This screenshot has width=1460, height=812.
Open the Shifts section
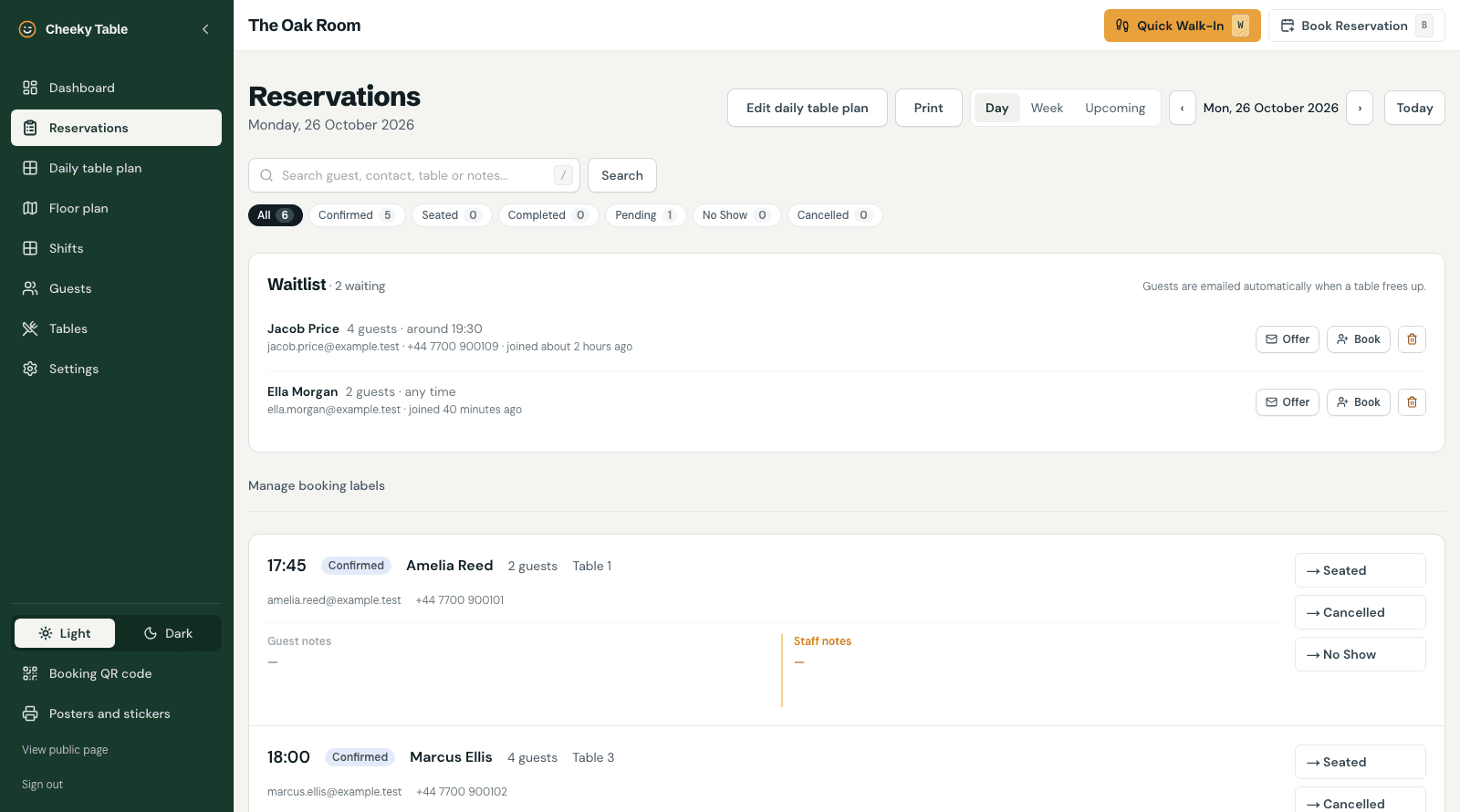click(x=116, y=248)
